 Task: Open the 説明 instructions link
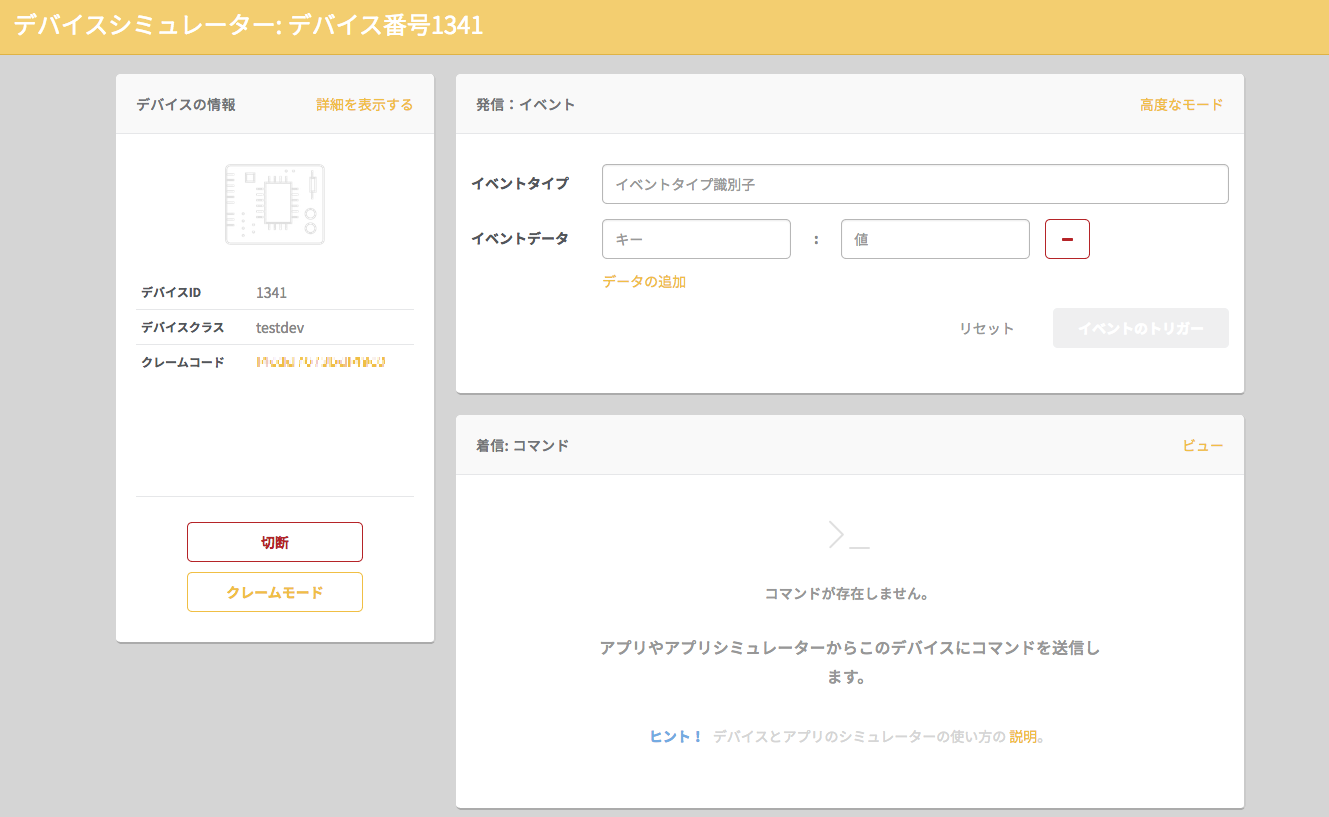pyautogui.click(x=1023, y=736)
